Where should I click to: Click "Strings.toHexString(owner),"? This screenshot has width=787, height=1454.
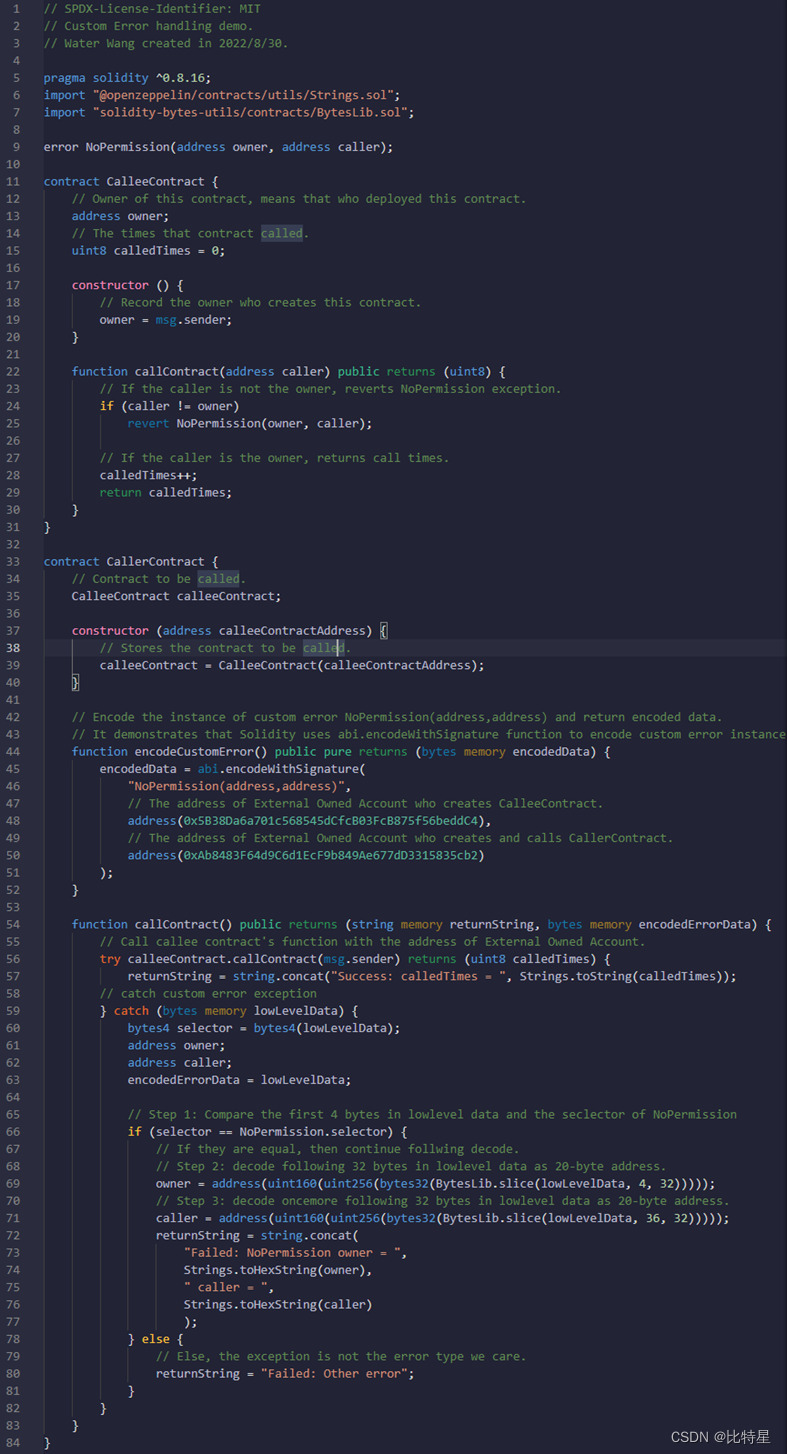point(277,1271)
